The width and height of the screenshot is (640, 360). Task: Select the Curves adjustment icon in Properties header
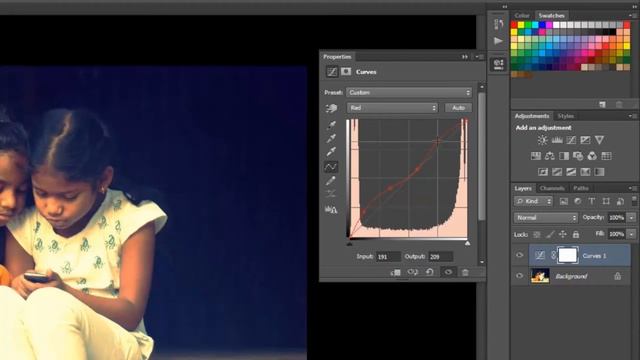coord(332,72)
